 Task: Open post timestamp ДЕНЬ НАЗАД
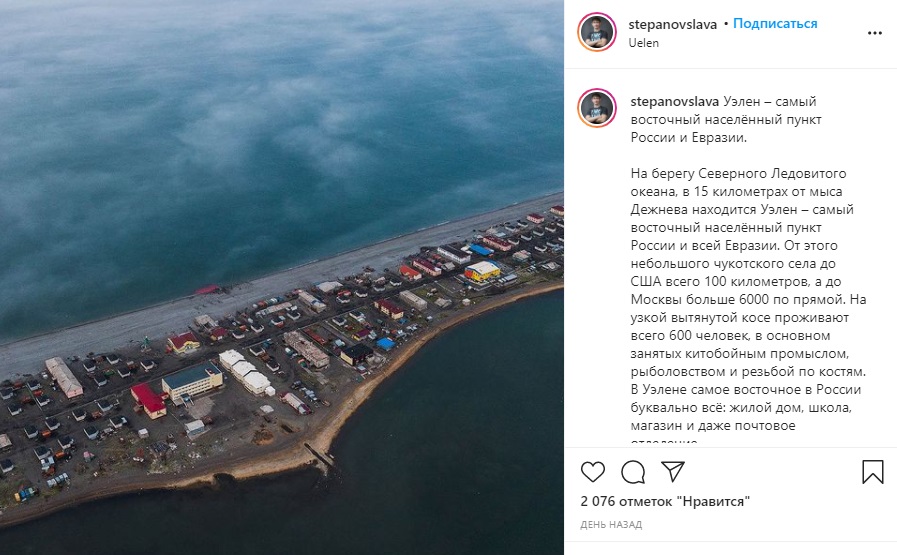pos(611,524)
